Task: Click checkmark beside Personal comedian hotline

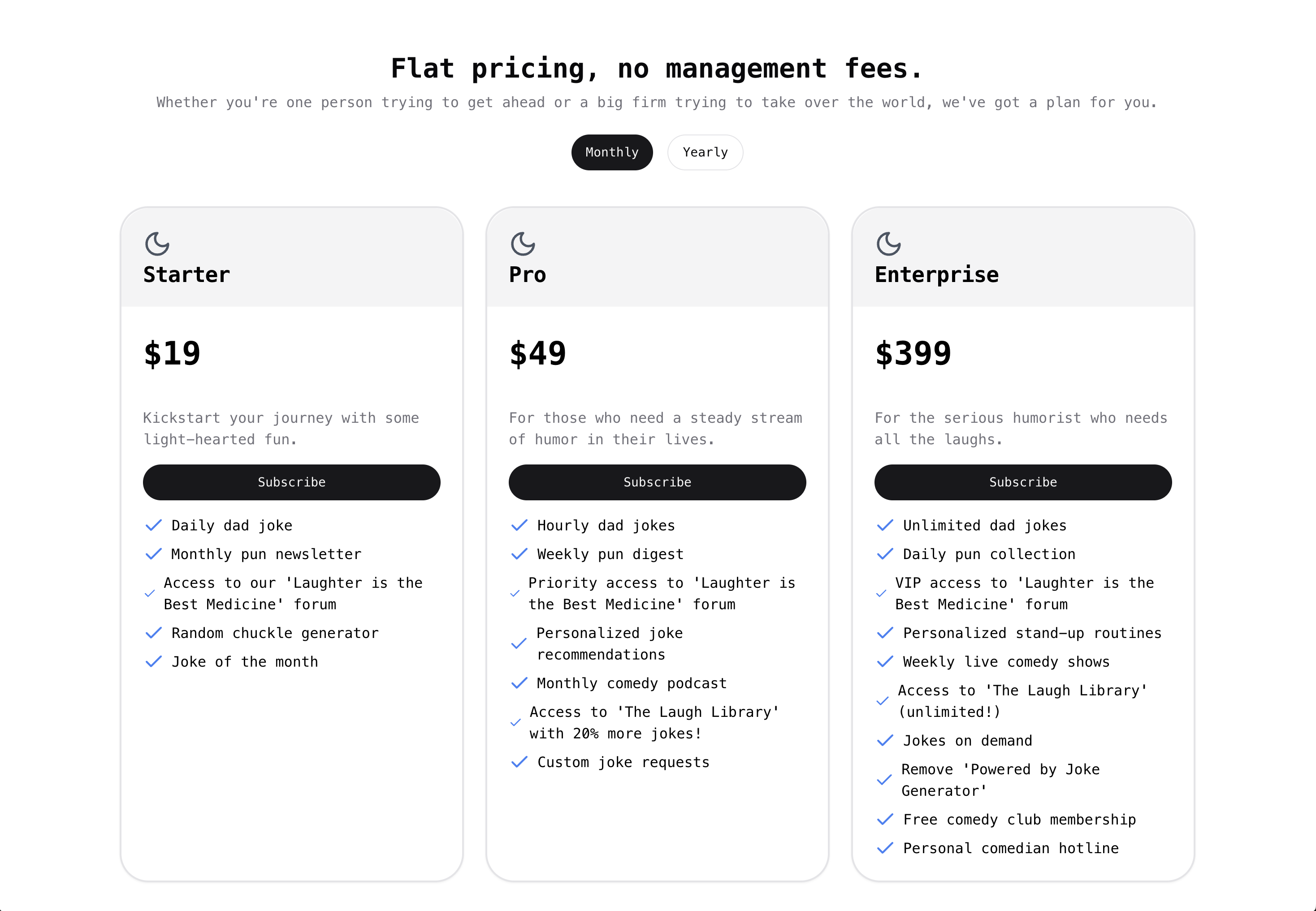Action: (x=885, y=848)
